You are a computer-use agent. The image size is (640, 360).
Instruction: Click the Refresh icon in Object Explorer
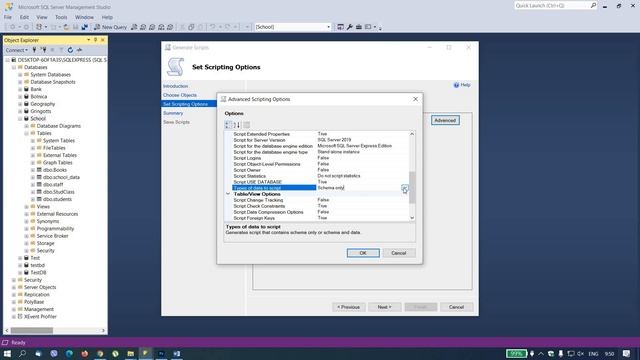tap(70, 50)
